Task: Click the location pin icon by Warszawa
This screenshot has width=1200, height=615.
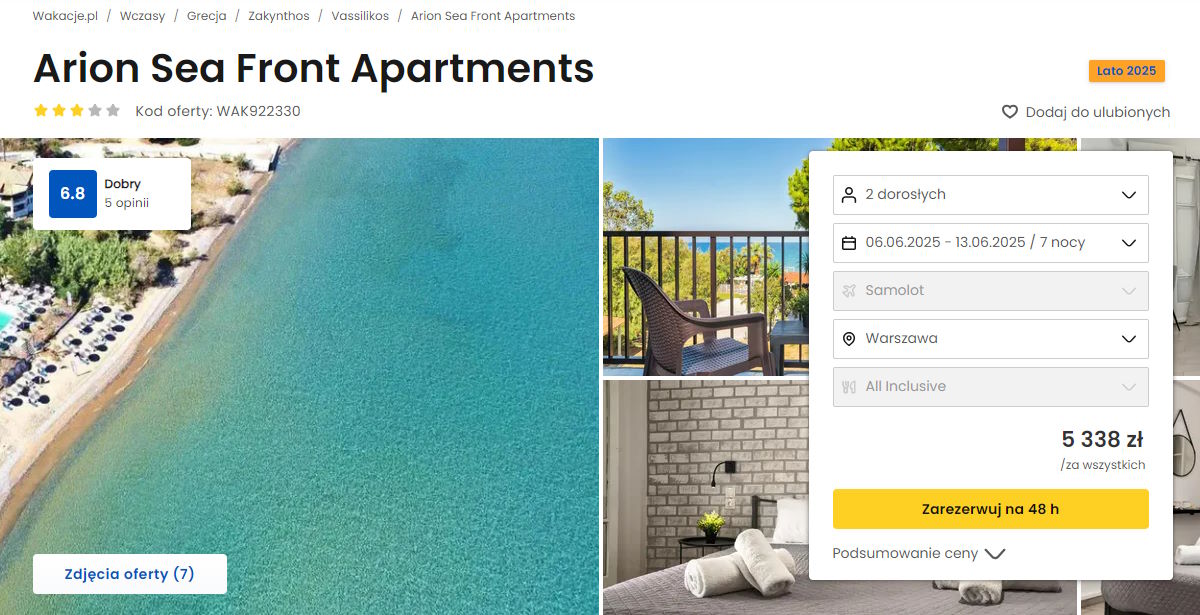Action: [x=849, y=339]
